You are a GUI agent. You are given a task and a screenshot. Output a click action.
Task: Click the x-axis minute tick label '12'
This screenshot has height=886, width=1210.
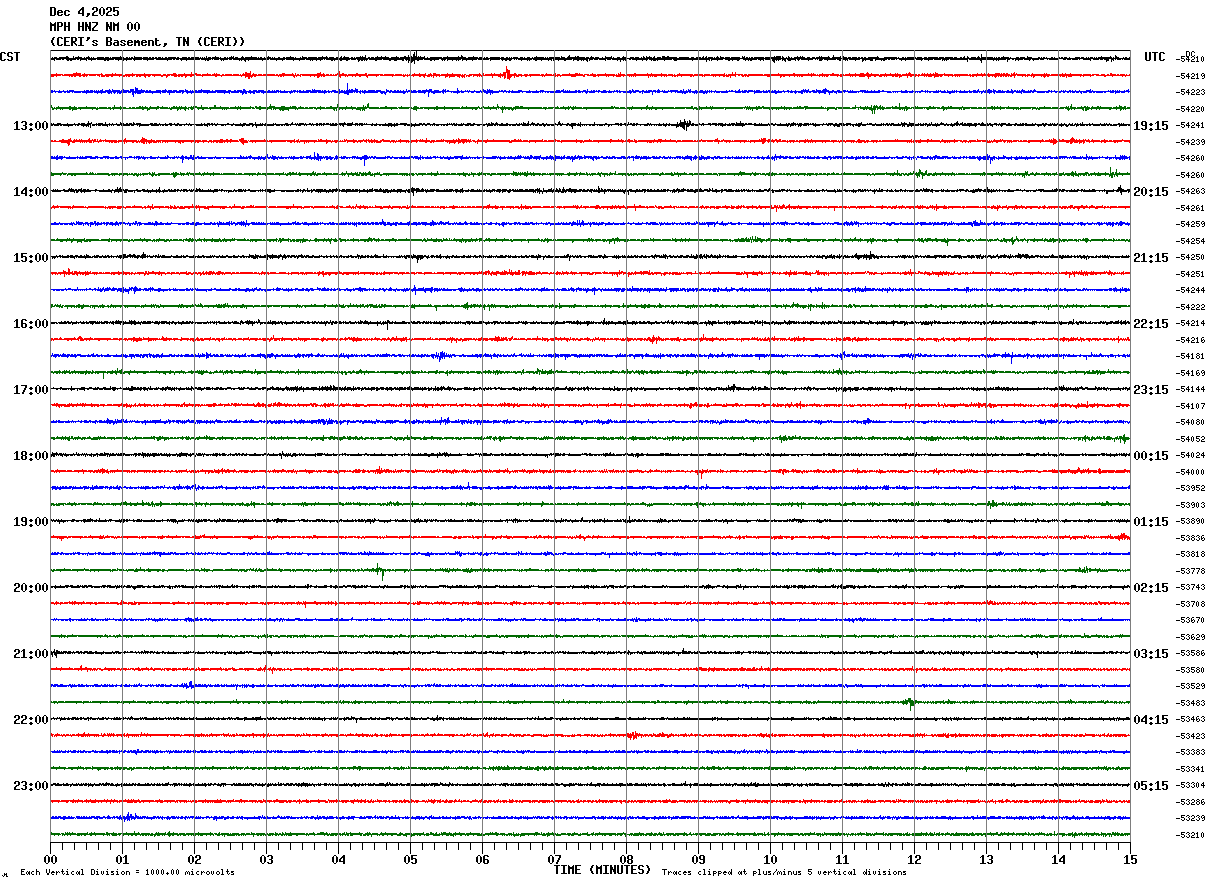click(914, 859)
